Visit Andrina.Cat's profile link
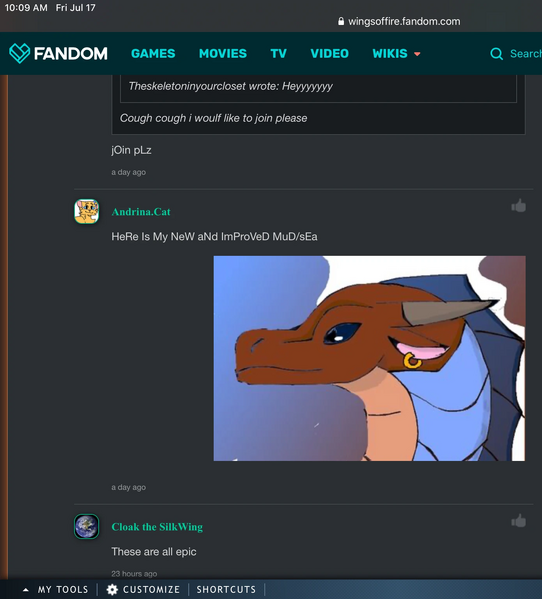Screen dimensions: 542x599 coord(141,212)
